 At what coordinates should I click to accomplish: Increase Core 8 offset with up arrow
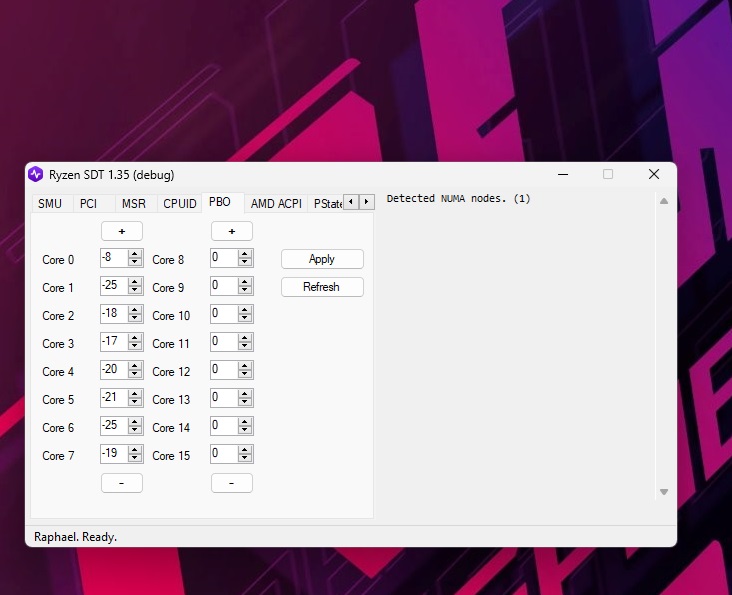(x=245, y=253)
